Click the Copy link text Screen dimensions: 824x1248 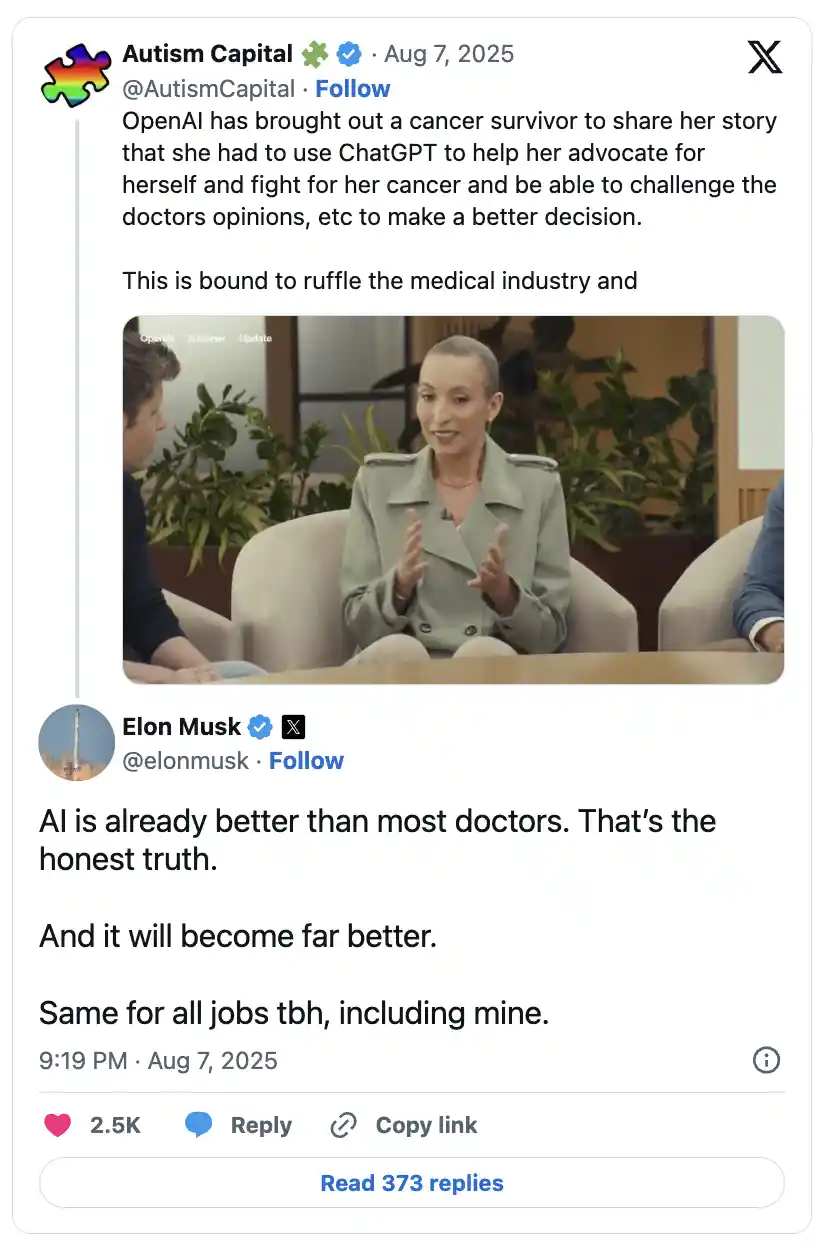point(426,1125)
